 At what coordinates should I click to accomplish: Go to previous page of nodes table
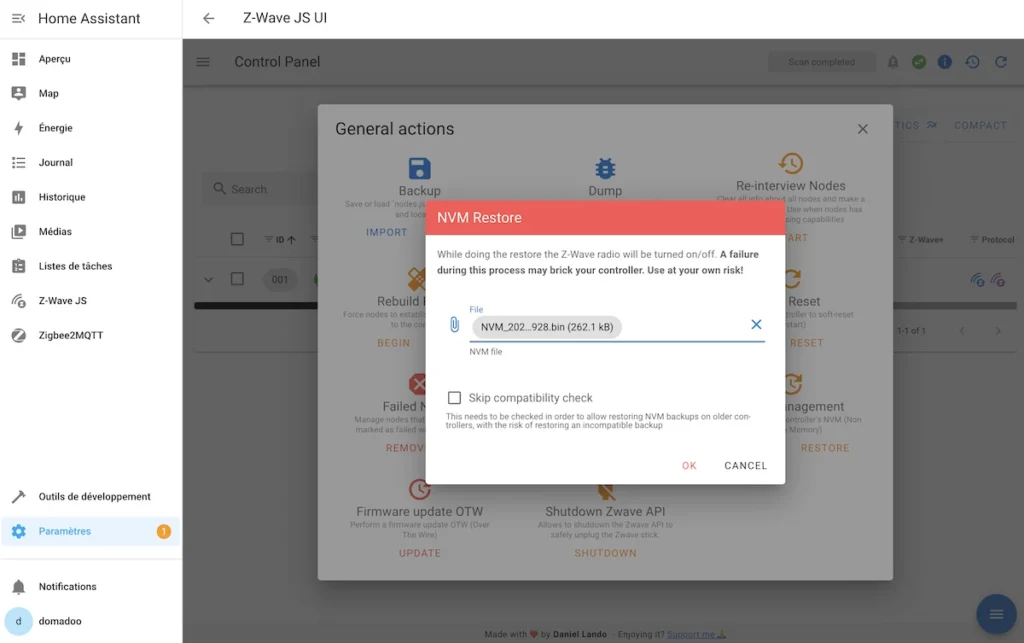[962, 331]
